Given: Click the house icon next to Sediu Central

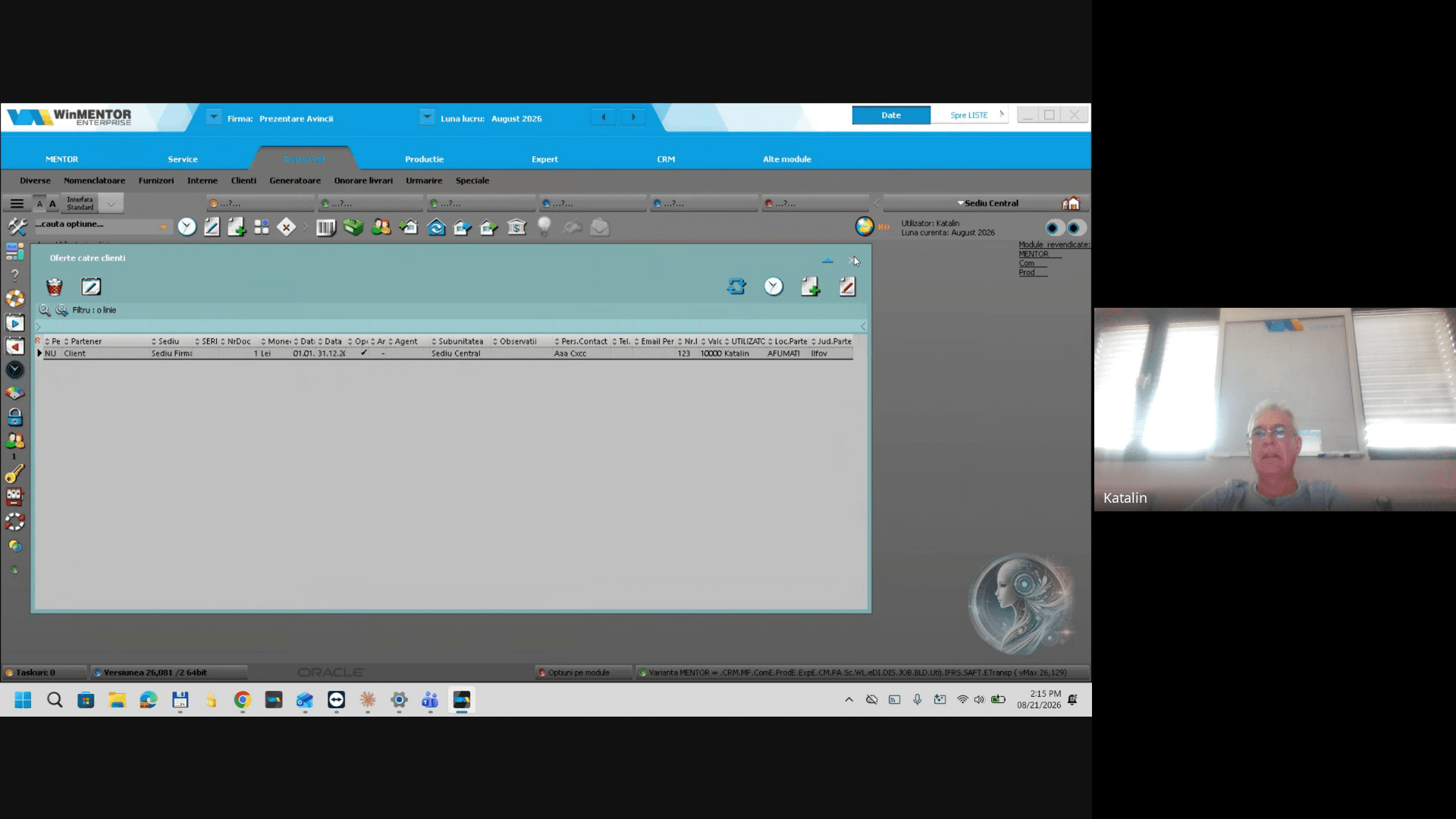Looking at the screenshot, I should pos(1071,203).
